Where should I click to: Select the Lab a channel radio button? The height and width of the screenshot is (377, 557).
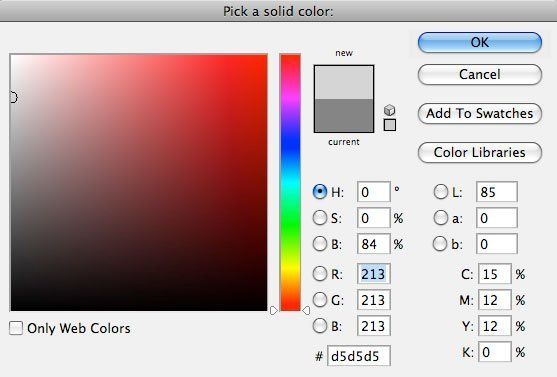pyautogui.click(x=440, y=218)
